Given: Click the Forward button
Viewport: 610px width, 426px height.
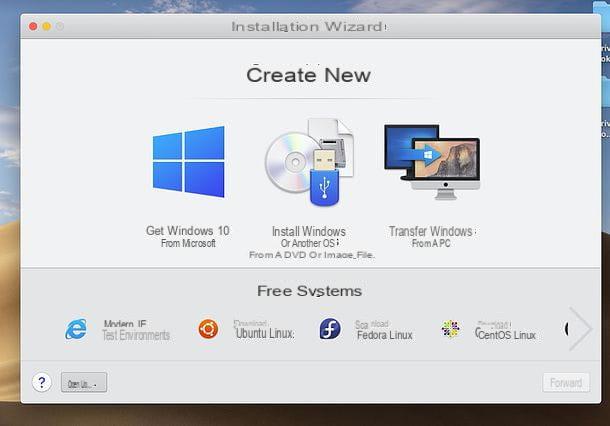Looking at the screenshot, I should point(566,383).
